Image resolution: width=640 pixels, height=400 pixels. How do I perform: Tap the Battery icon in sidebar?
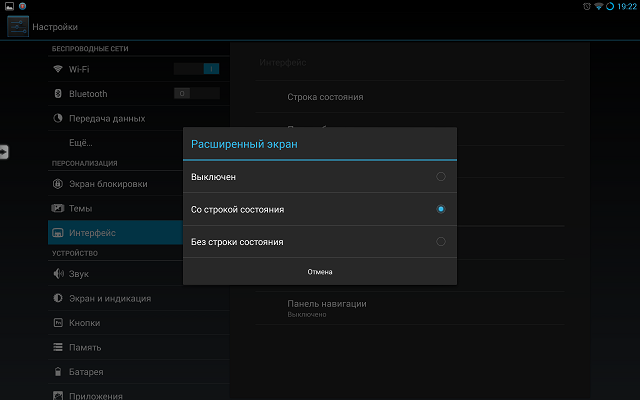pos(59,372)
